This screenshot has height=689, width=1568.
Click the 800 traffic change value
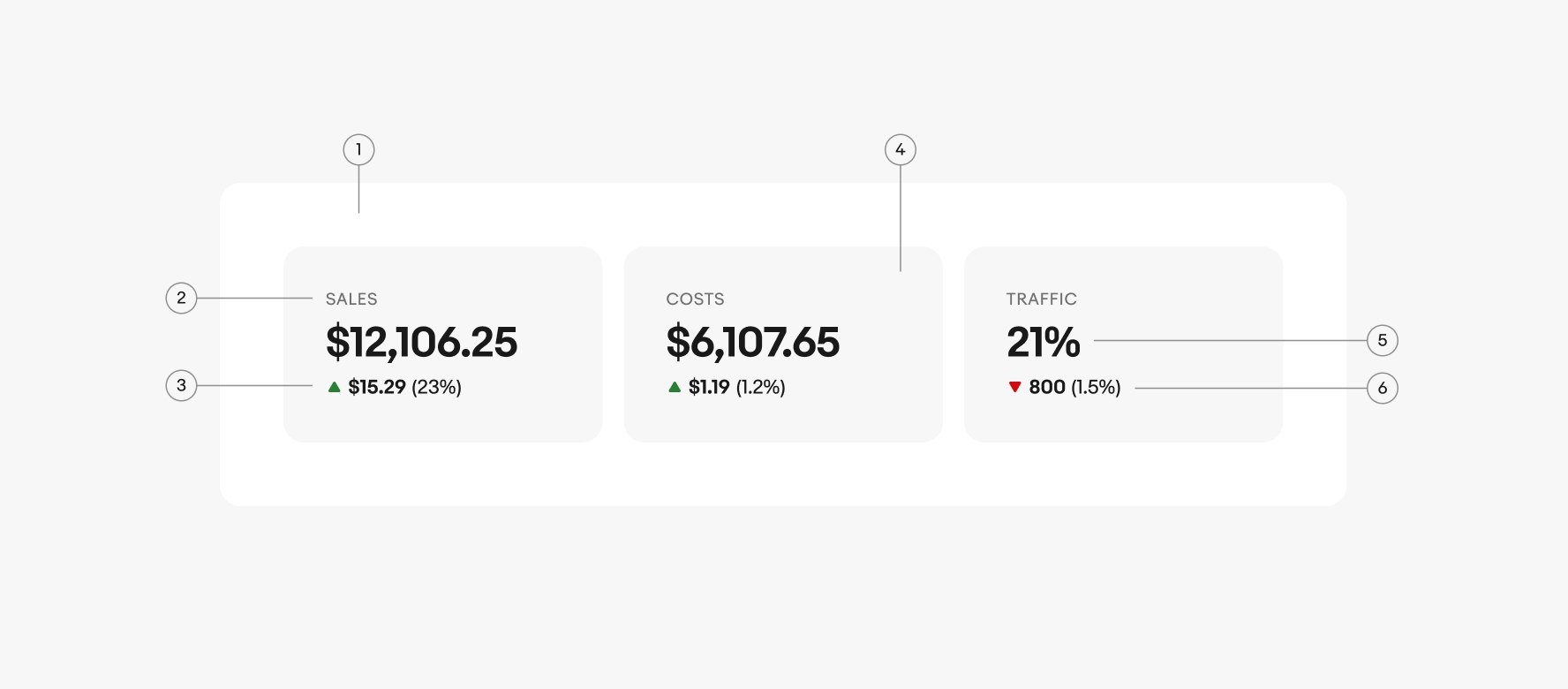pyautogui.click(x=1047, y=387)
